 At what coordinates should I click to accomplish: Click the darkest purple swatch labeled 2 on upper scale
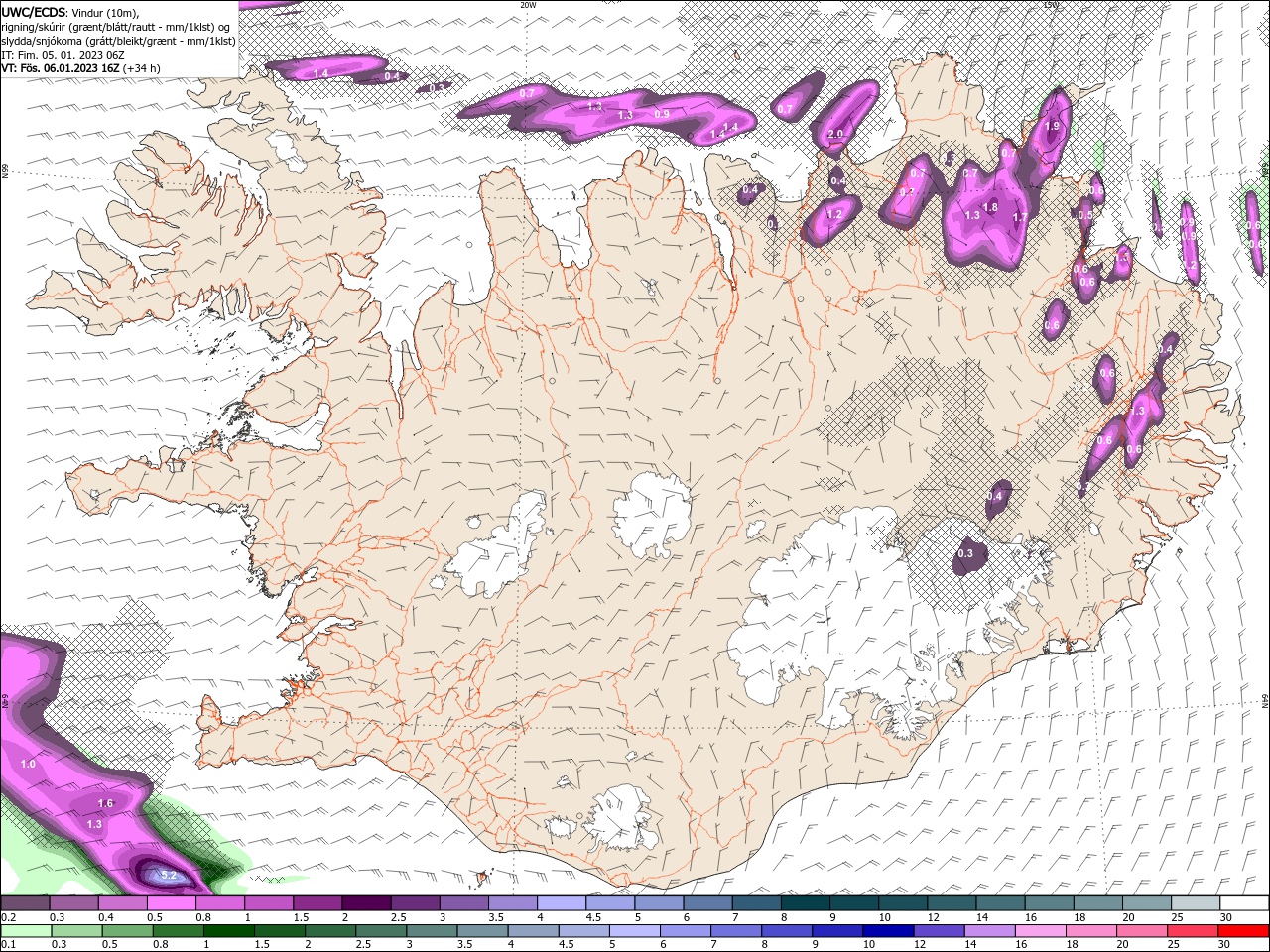click(x=365, y=903)
